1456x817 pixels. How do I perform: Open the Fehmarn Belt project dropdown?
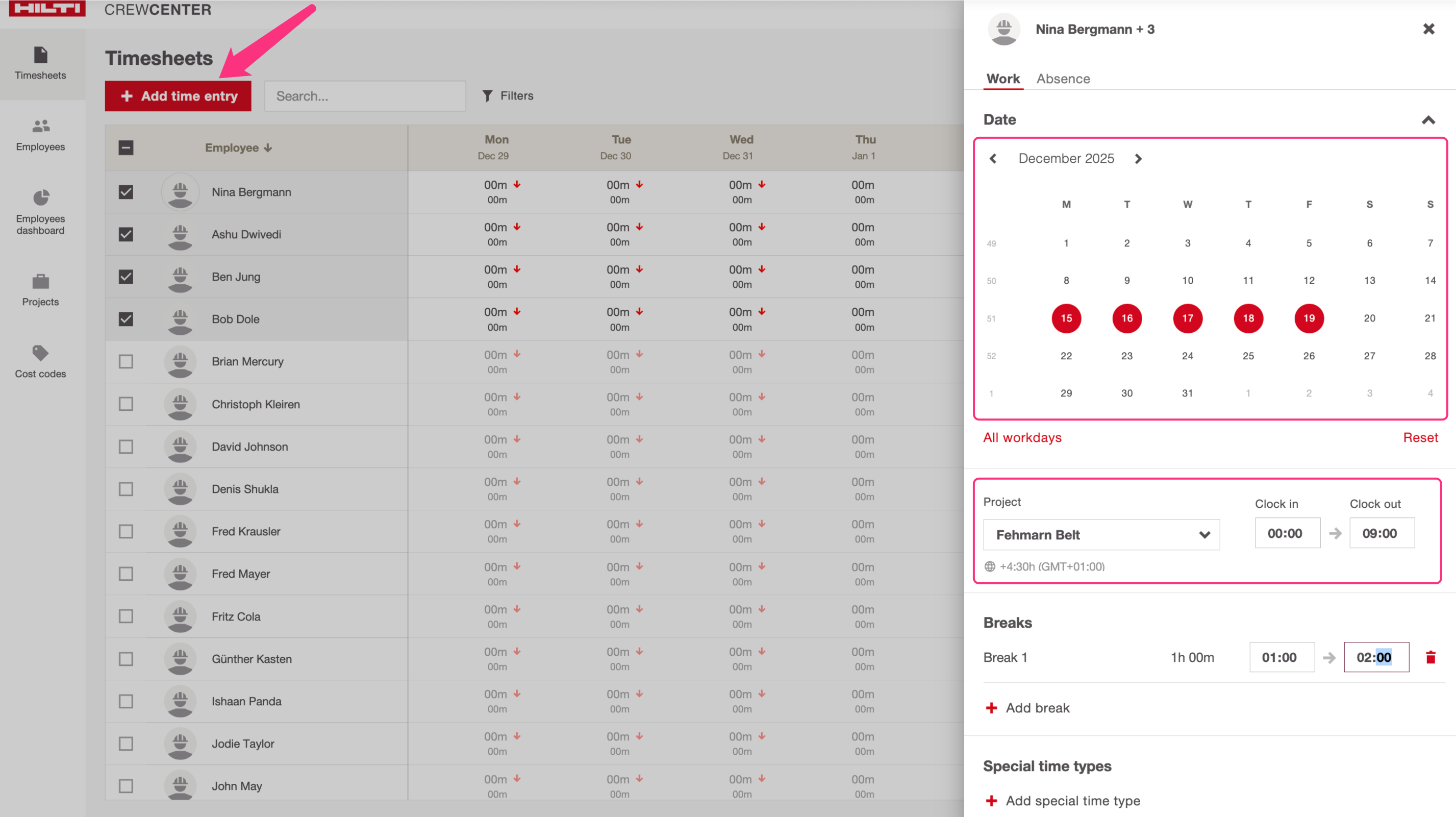tap(1101, 534)
